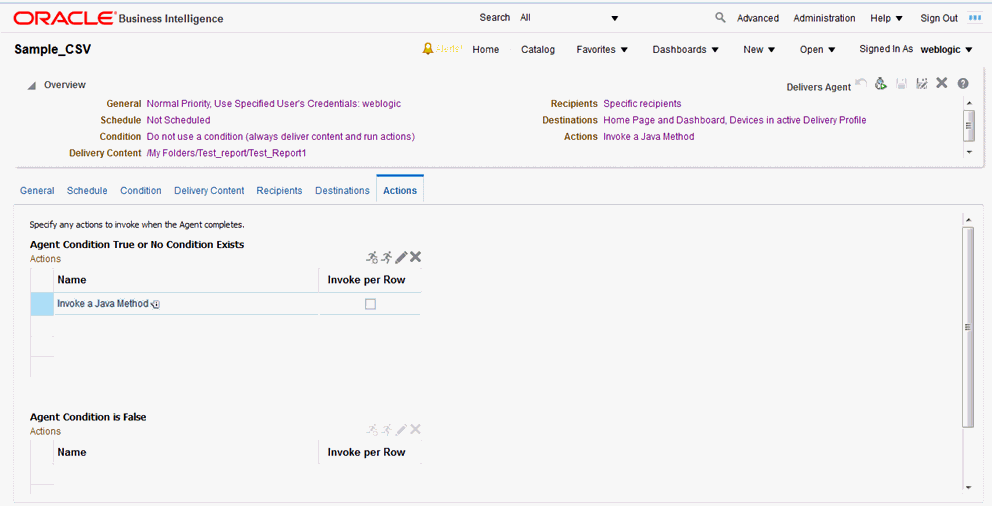Pencil edit icon under Agent Condition is False
Viewport: 992px width, 506px height.
401,429
